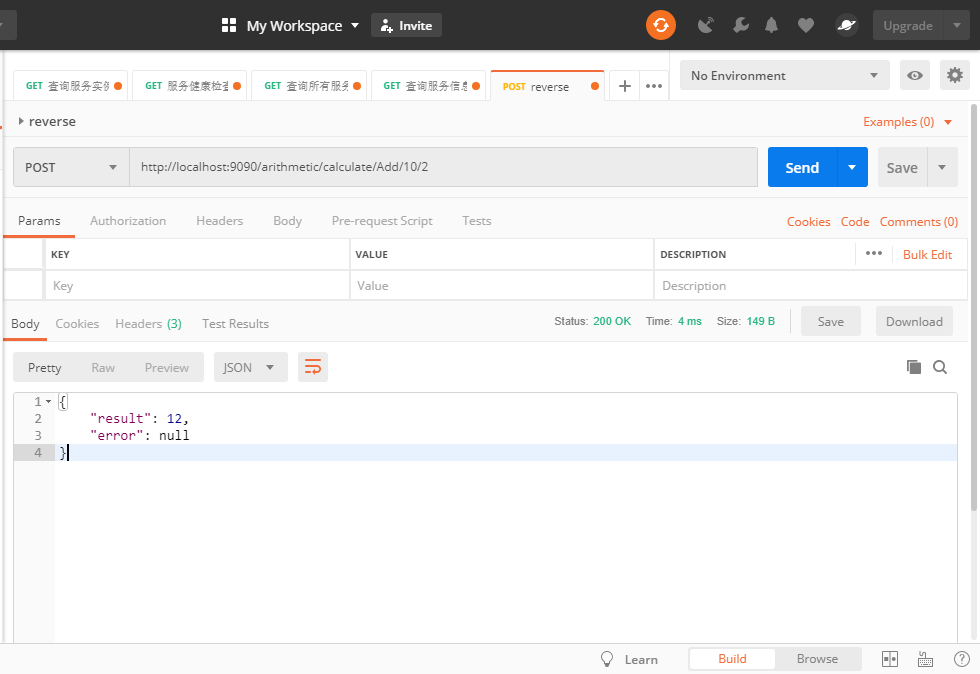
Task: Search the response body magnifier icon
Action: (939, 367)
